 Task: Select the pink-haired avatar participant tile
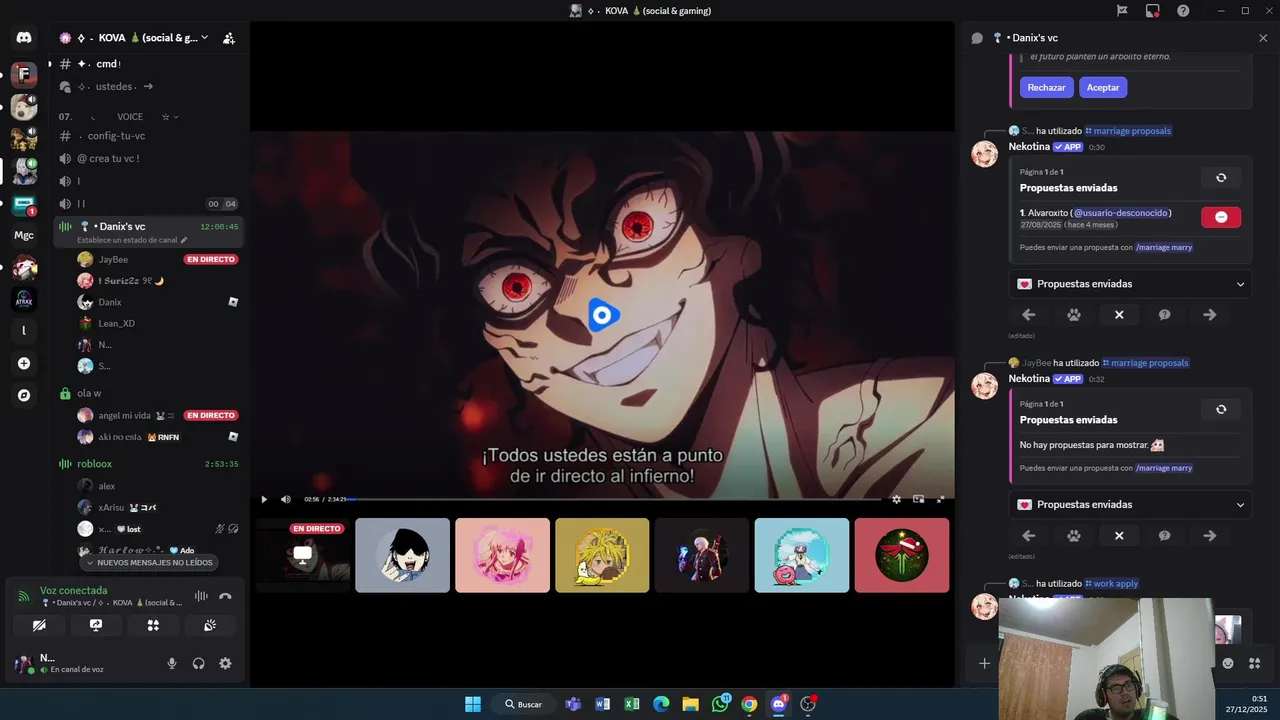coord(502,555)
